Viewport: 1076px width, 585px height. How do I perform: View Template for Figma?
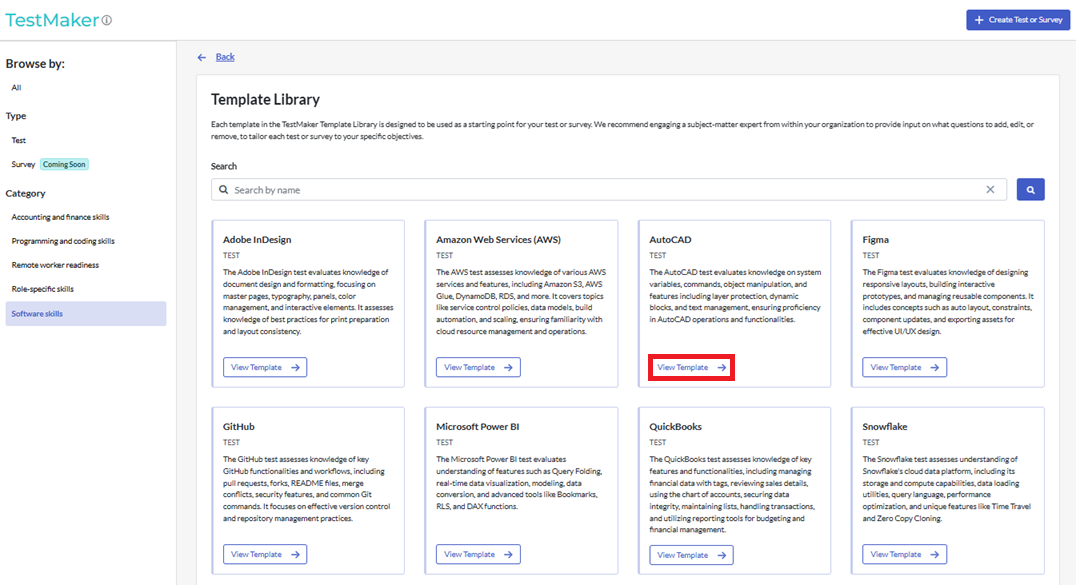[904, 367]
